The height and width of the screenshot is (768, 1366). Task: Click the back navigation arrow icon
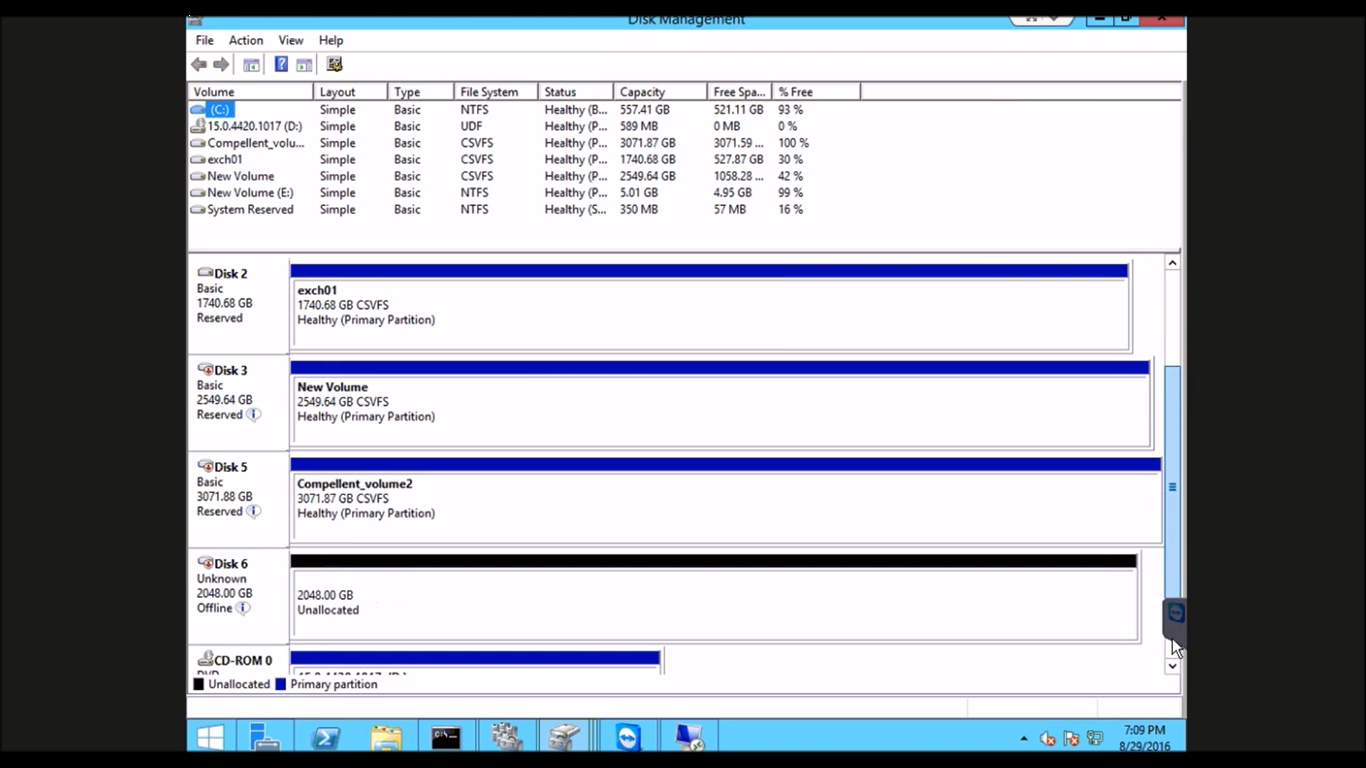point(198,64)
